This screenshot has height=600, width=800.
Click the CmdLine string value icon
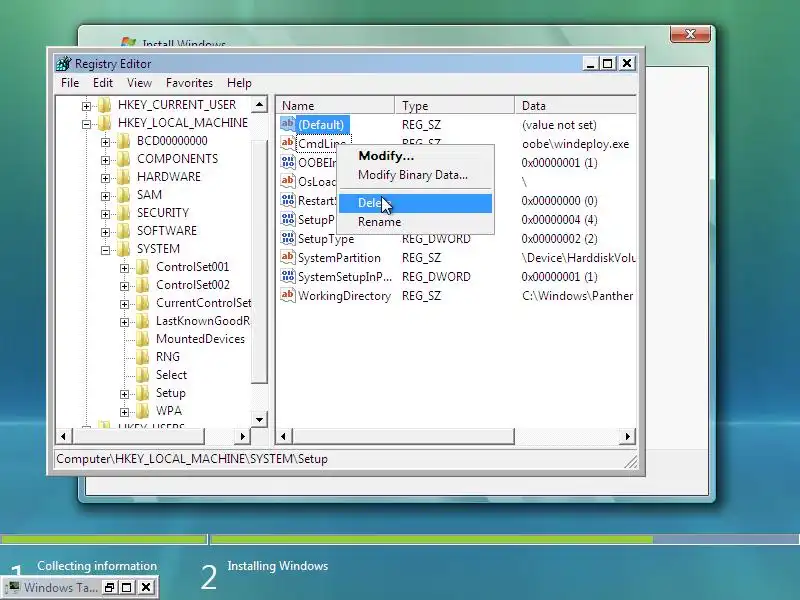click(x=288, y=143)
